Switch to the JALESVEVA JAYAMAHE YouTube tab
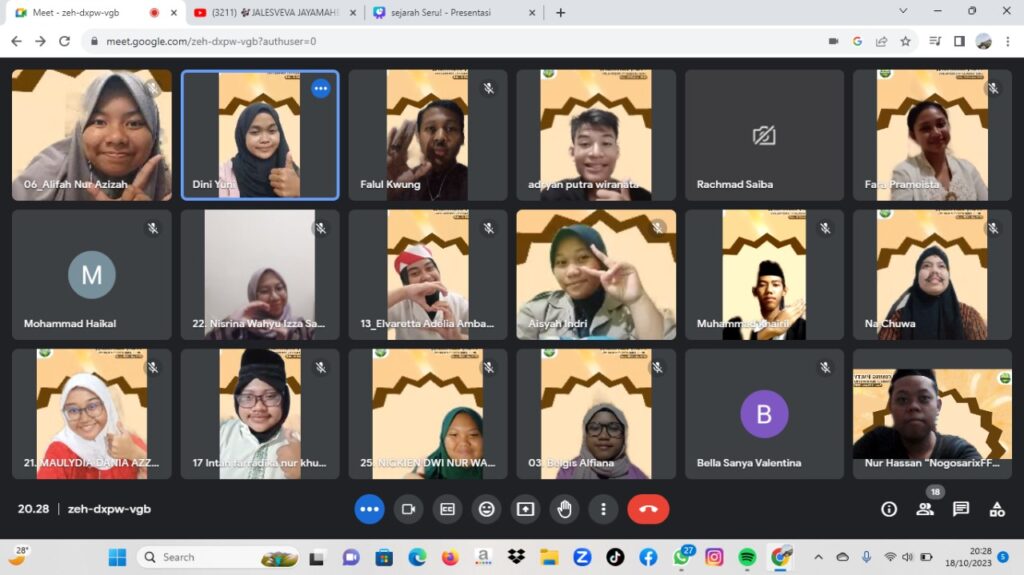 (272, 13)
